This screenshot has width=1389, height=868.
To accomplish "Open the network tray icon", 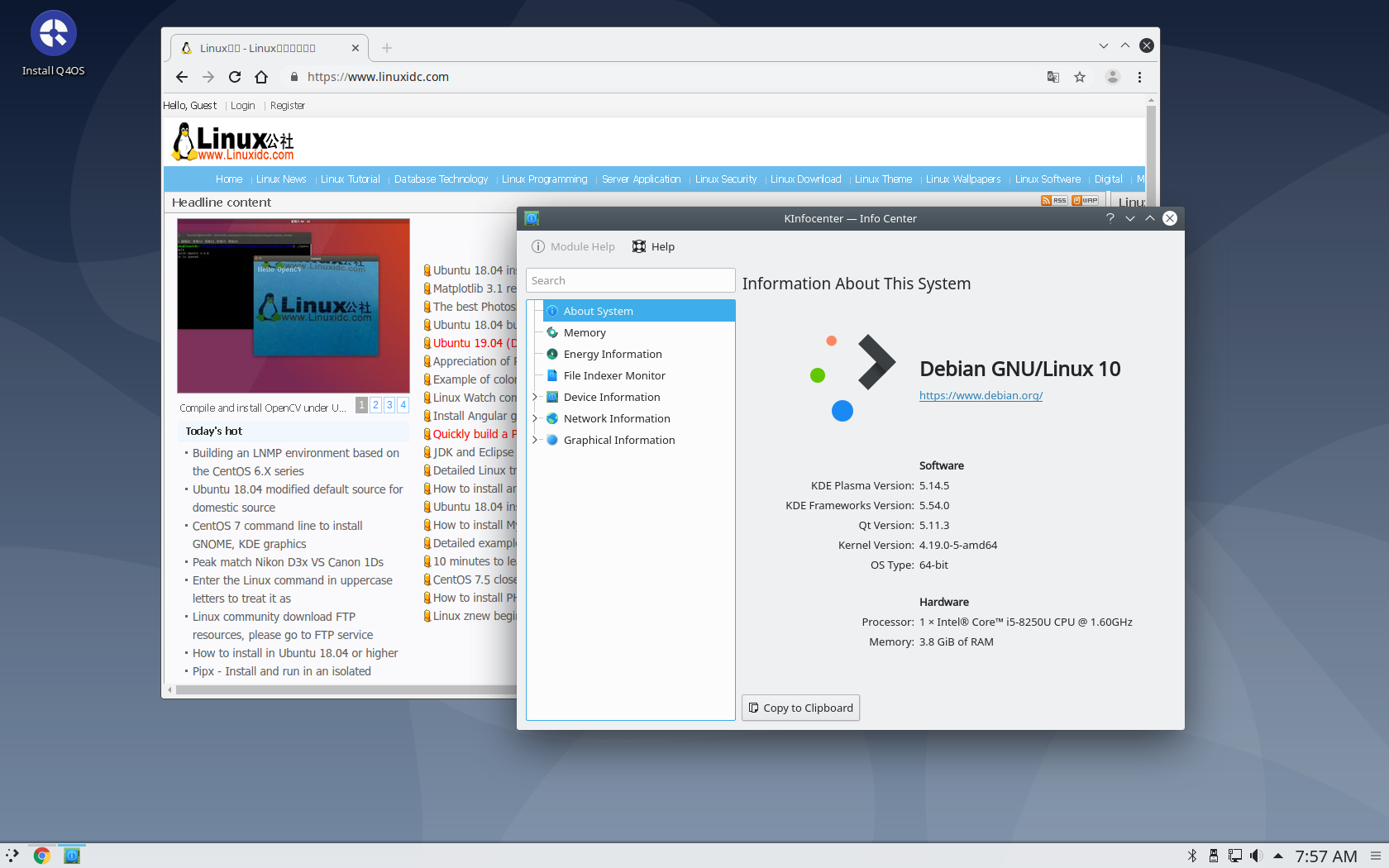I will (1235, 856).
